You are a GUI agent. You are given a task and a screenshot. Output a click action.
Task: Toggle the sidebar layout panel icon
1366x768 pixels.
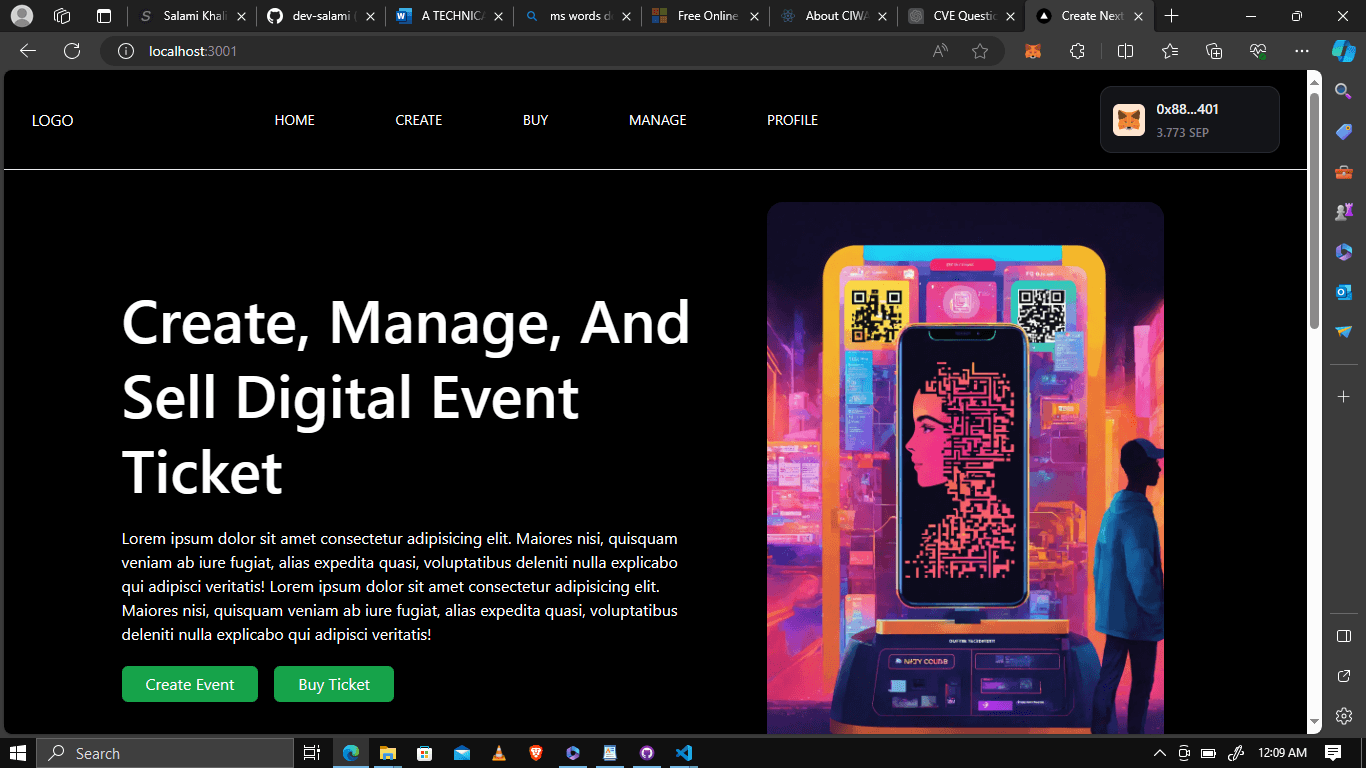(x=1344, y=636)
